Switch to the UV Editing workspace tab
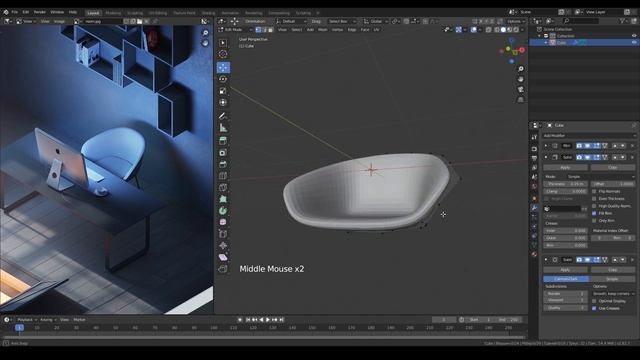Viewport: 640px width, 360px height. (x=158, y=13)
